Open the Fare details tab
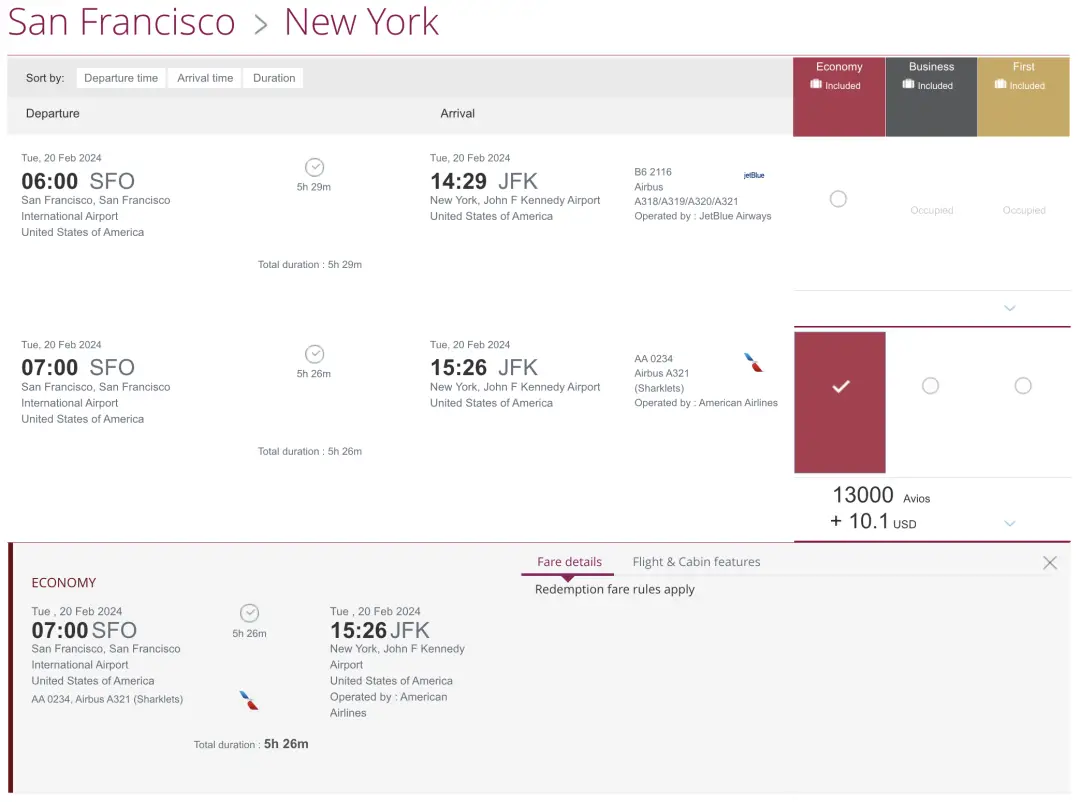Viewport: 1080px width, 802px height. 569,562
